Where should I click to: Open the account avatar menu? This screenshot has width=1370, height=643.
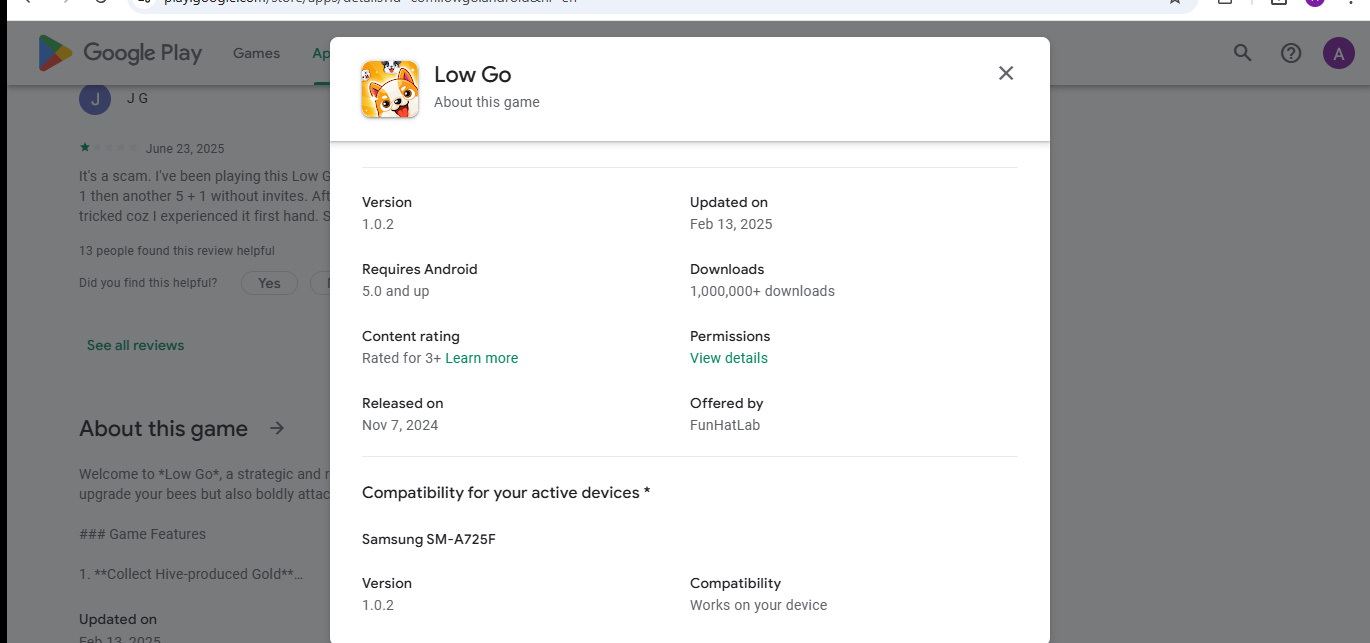click(1339, 53)
